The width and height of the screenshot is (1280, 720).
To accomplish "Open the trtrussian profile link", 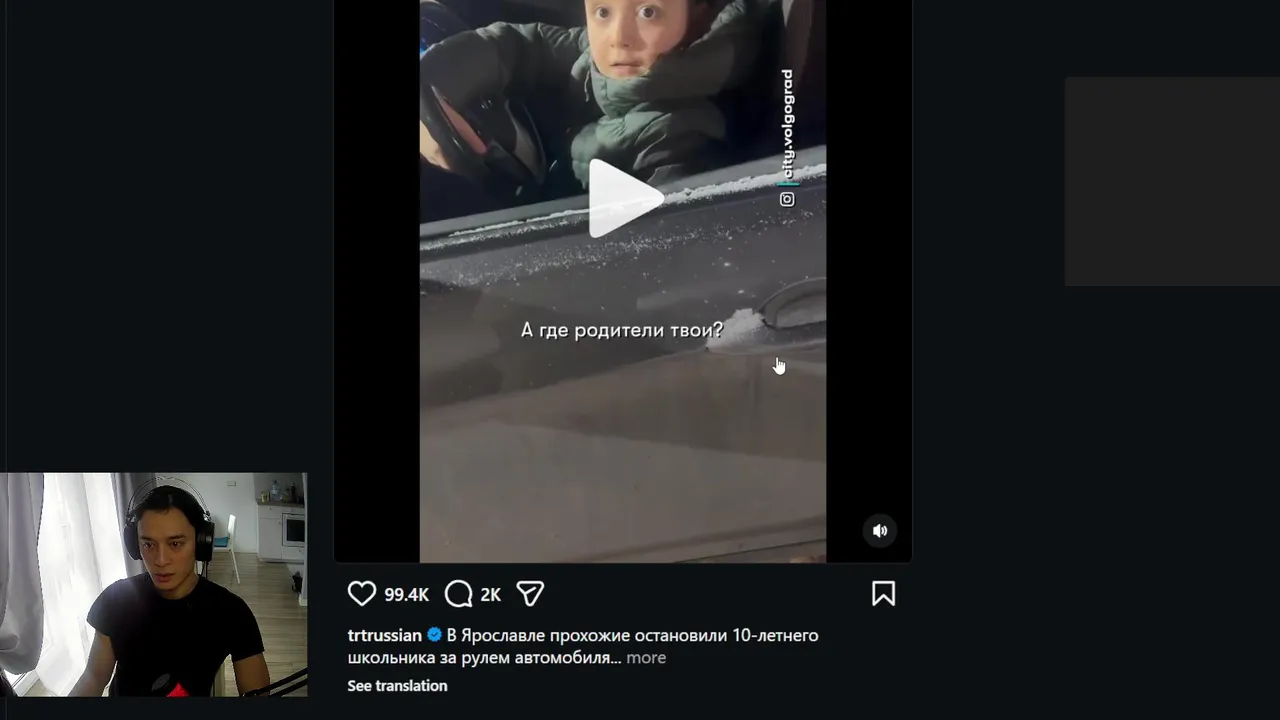I will pyautogui.click(x=384, y=635).
